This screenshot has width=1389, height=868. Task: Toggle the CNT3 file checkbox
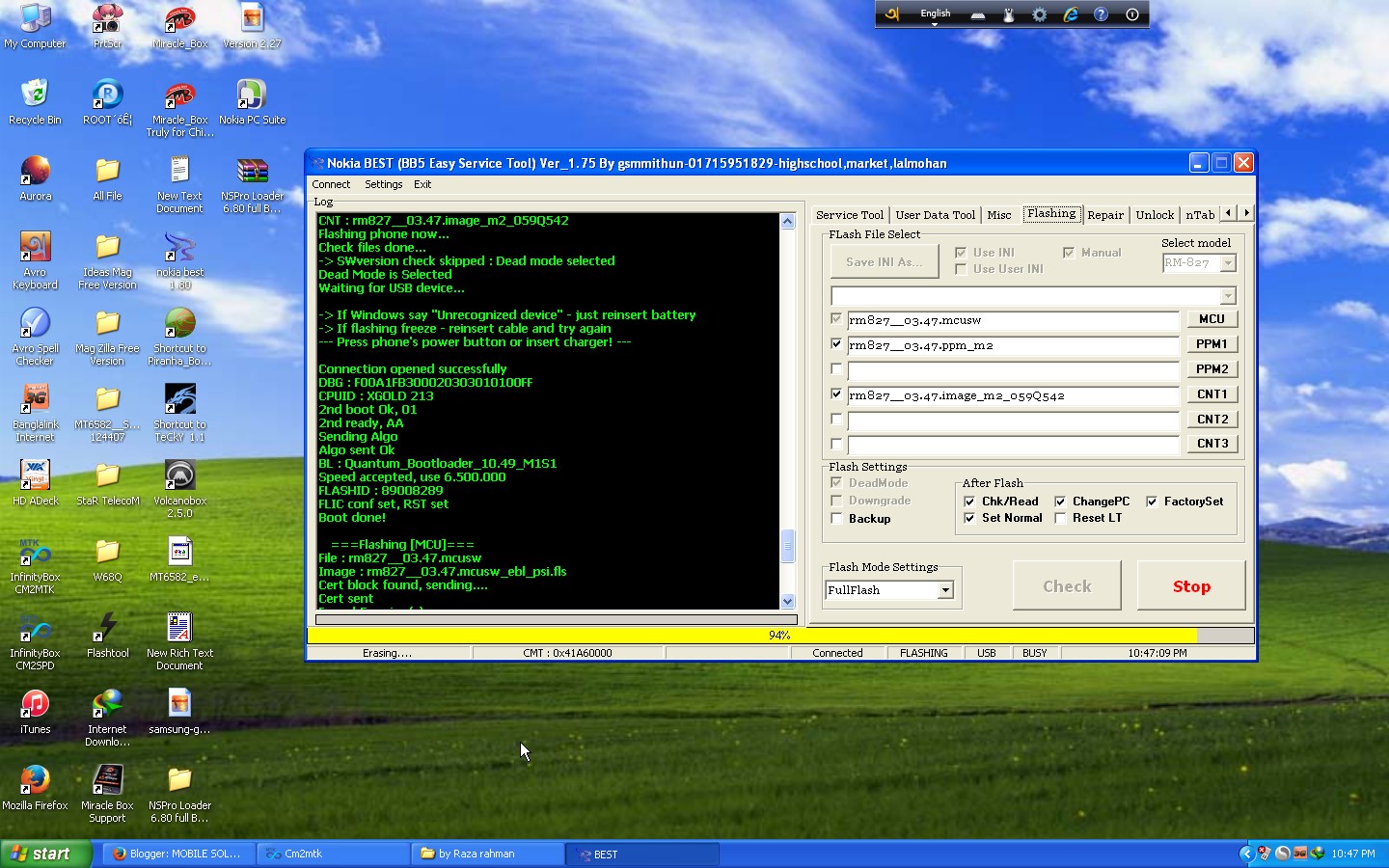coord(836,444)
